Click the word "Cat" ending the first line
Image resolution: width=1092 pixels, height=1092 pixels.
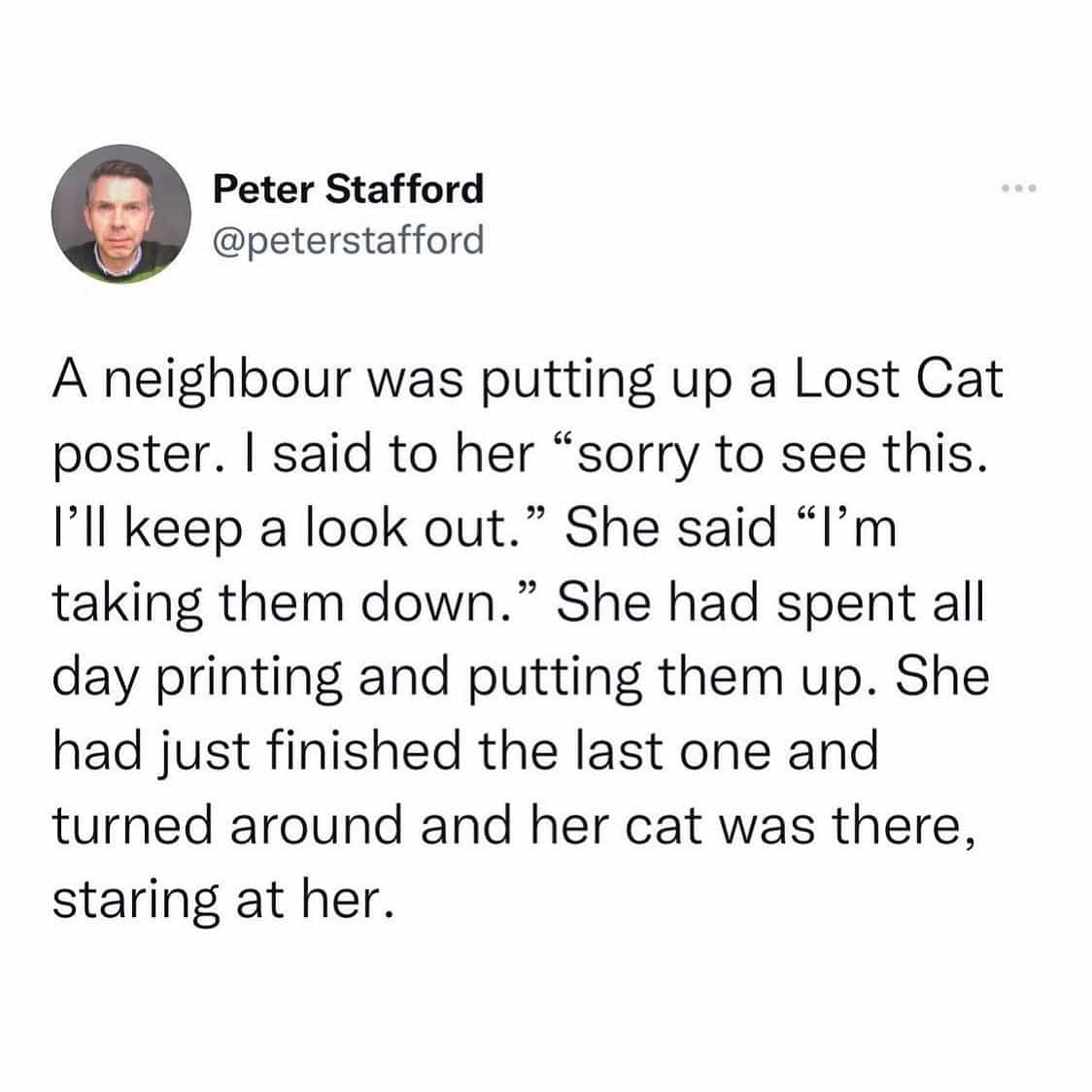click(x=958, y=380)
